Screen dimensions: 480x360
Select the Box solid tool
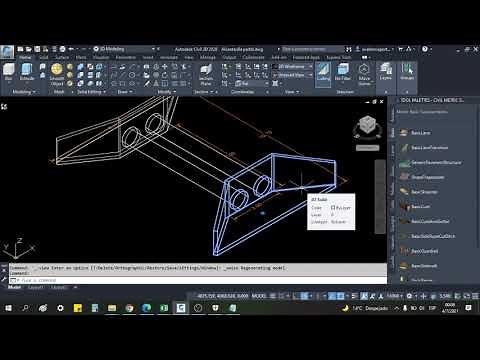[9, 72]
